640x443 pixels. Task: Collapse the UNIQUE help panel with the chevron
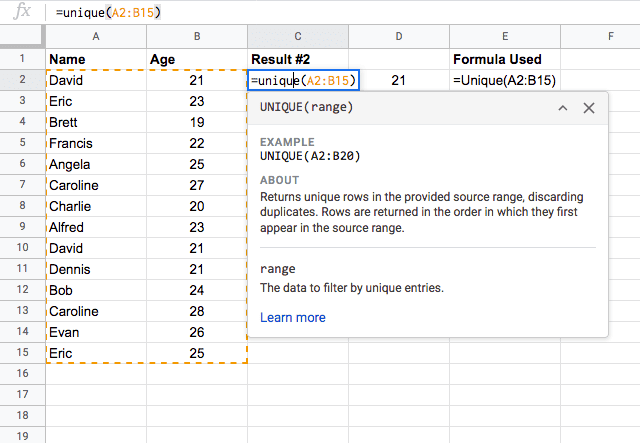pos(563,108)
